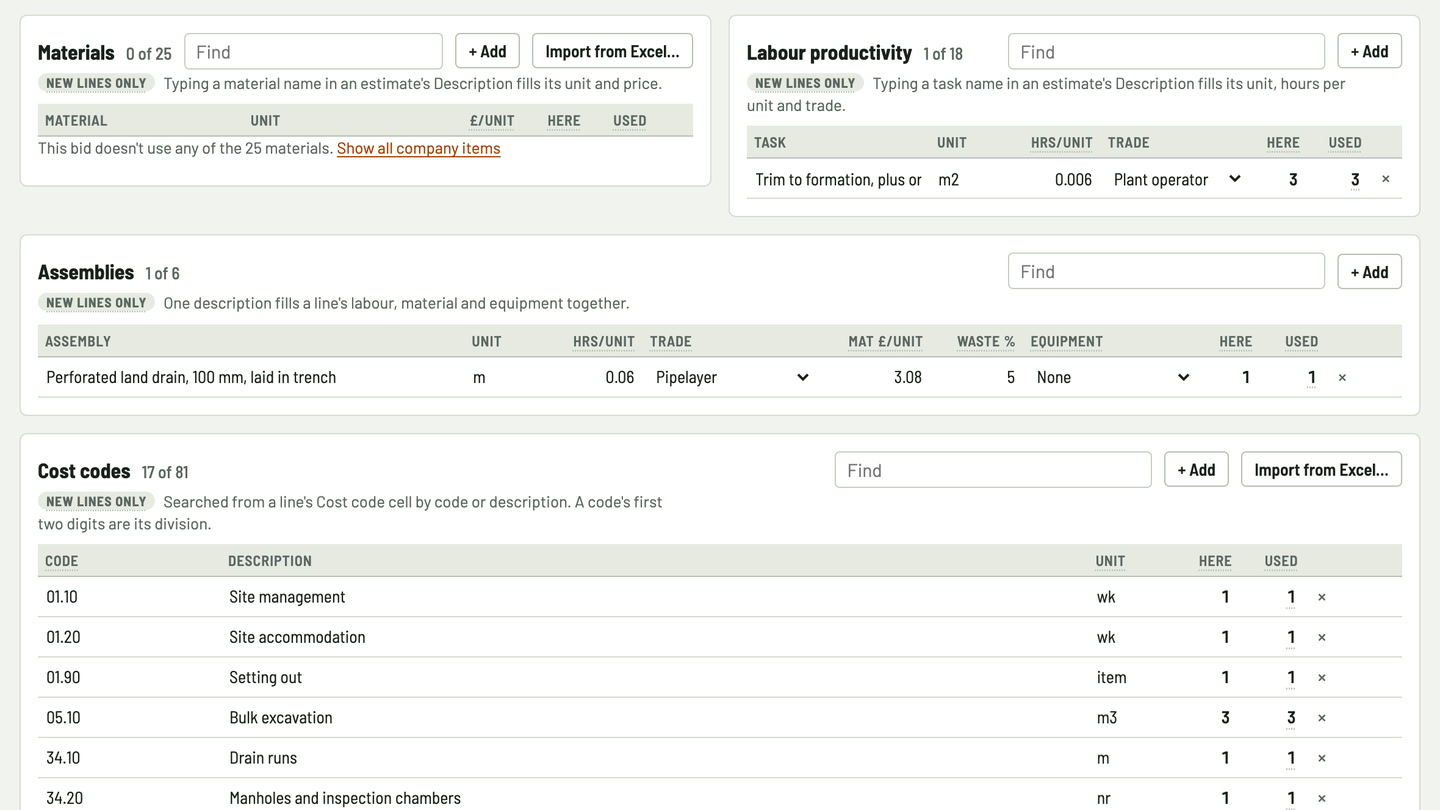The height and width of the screenshot is (810, 1440).
Task: Import materials from Excel
Action: (x=612, y=51)
